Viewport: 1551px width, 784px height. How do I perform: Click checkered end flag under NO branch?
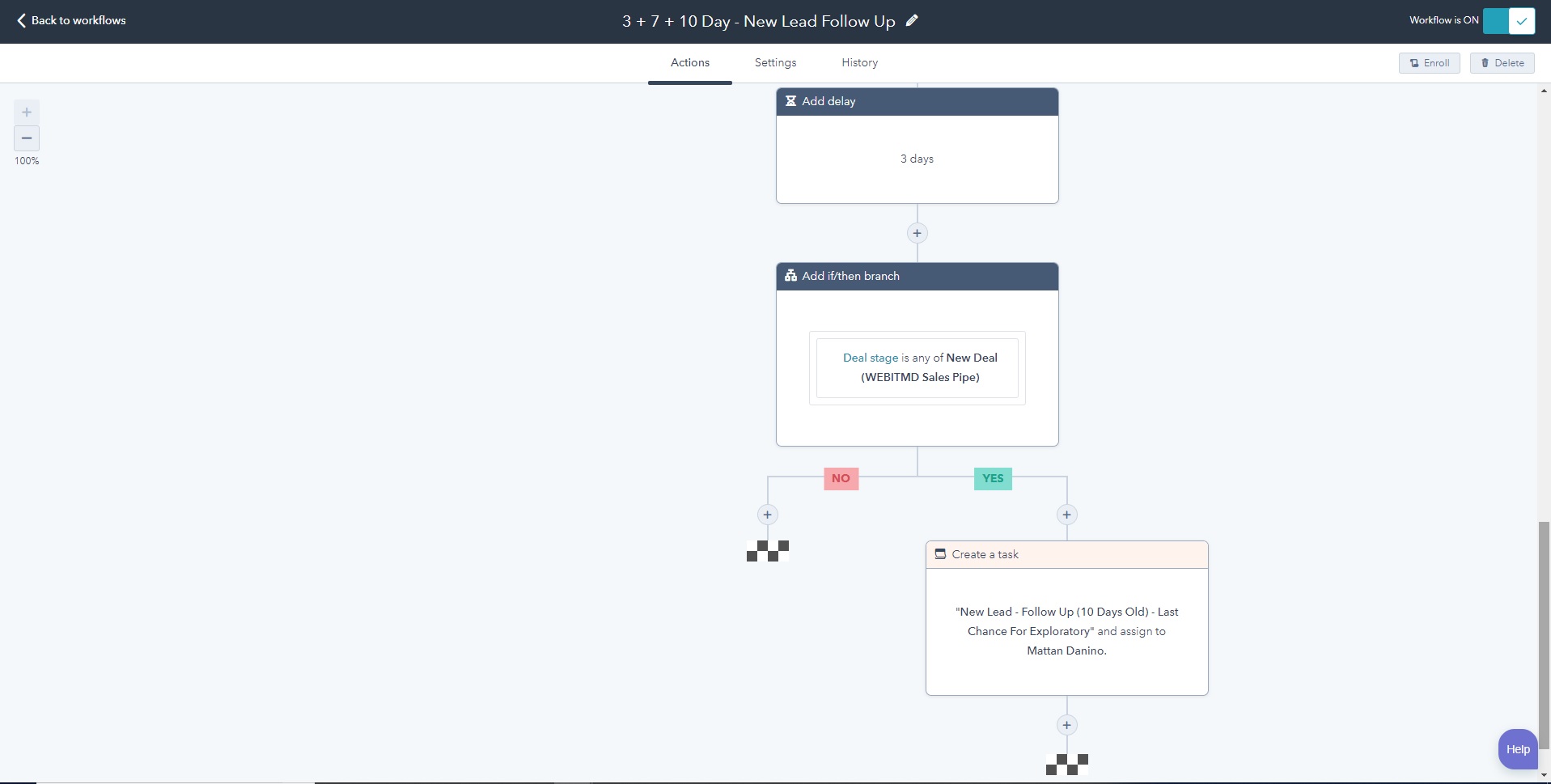point(768,551)
